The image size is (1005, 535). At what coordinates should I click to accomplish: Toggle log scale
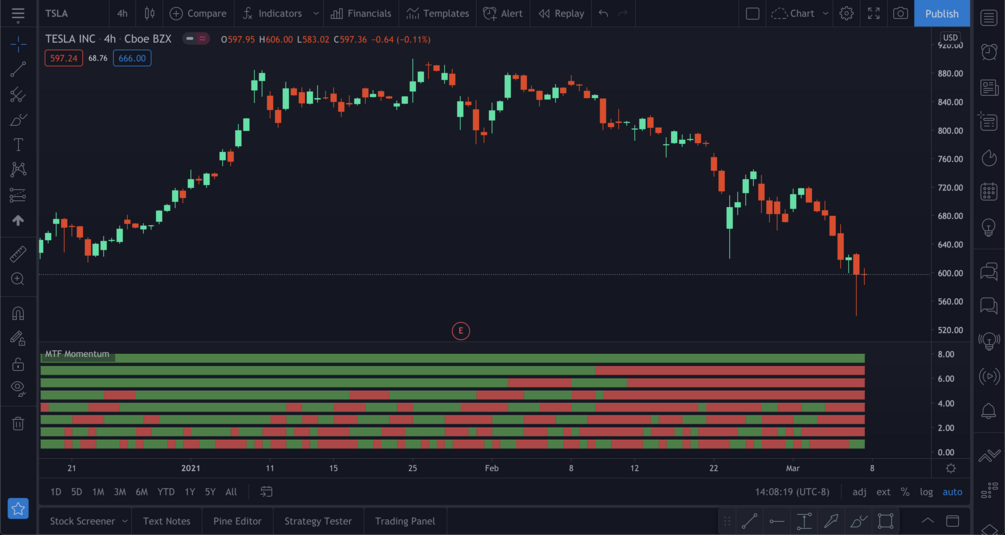point(926,492)
